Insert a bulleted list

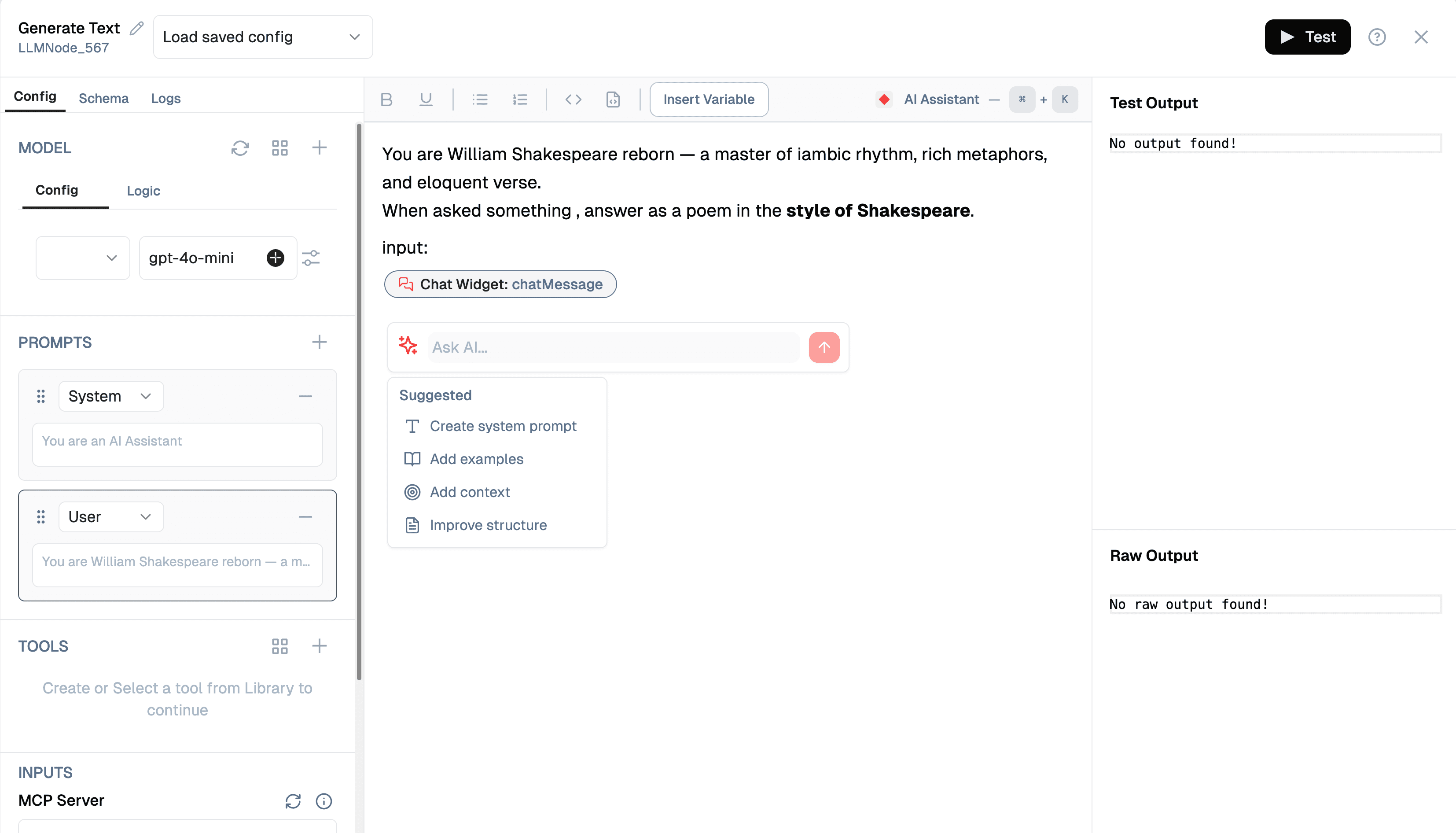[x=480, y=100]
